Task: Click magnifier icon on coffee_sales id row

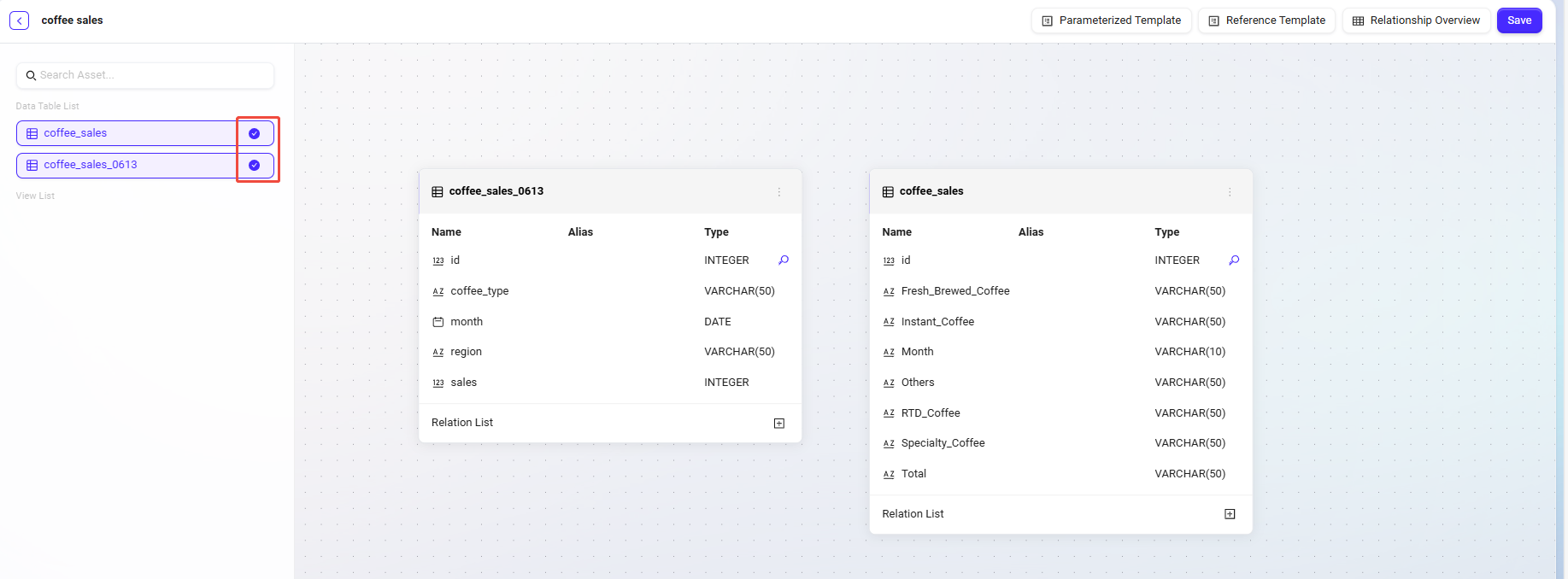Action: (x=1234, y=260)
